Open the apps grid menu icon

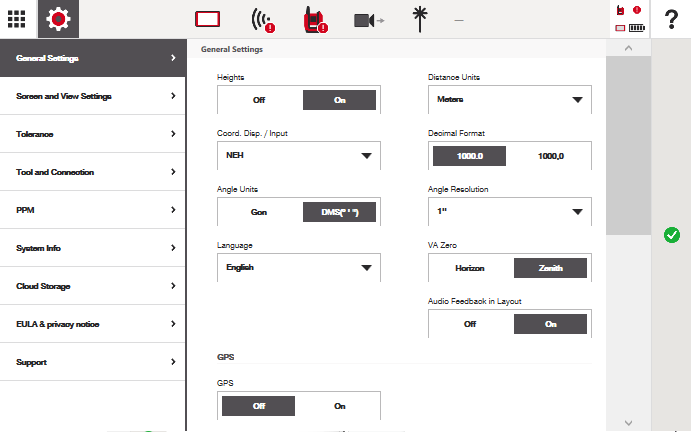(x=17, y=19)
